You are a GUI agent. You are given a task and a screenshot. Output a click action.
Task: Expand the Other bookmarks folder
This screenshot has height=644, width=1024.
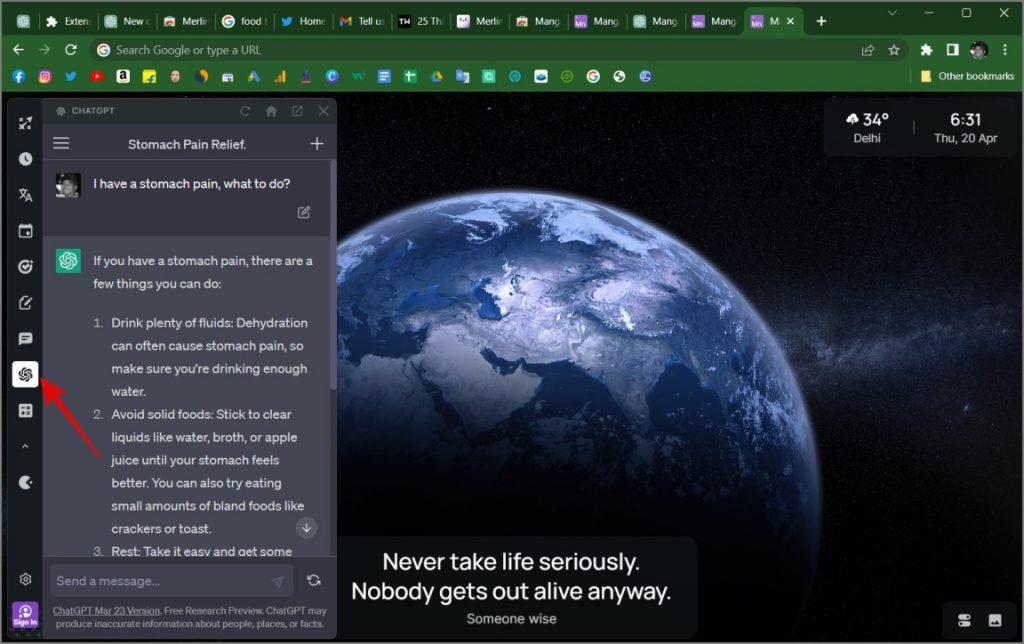(x=968, y=76)
